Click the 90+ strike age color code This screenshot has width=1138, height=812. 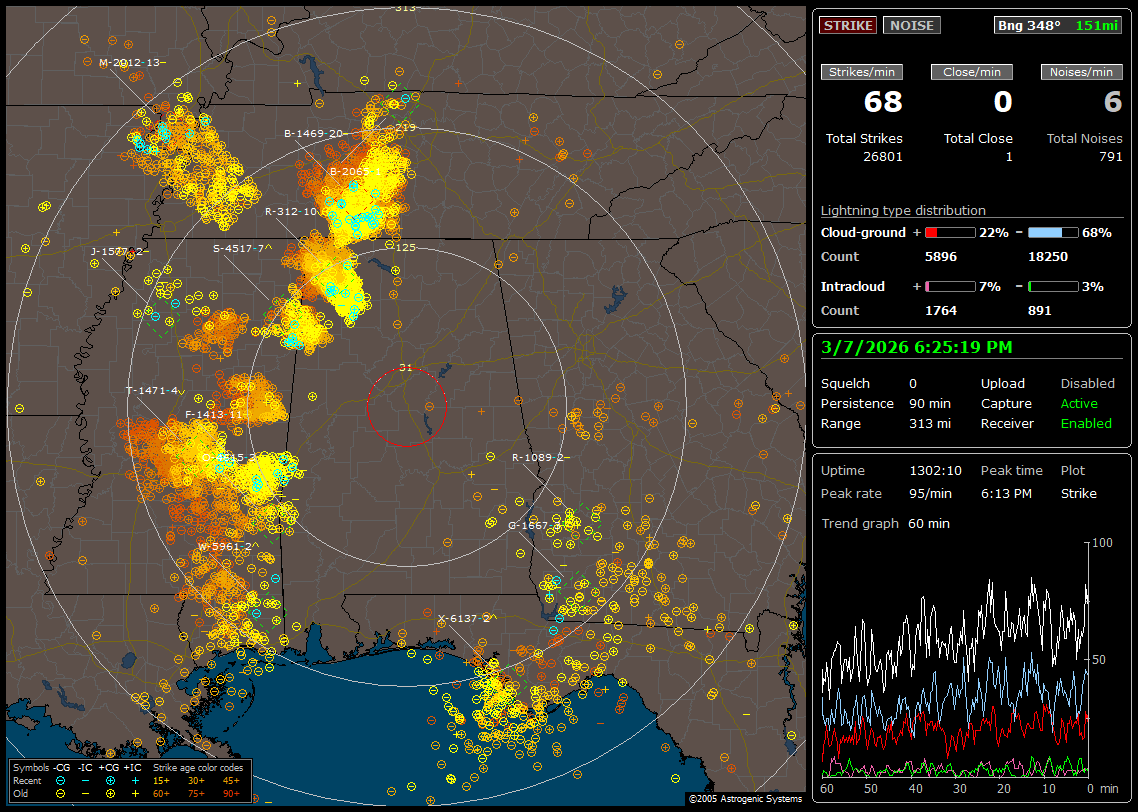coord(231,792)
